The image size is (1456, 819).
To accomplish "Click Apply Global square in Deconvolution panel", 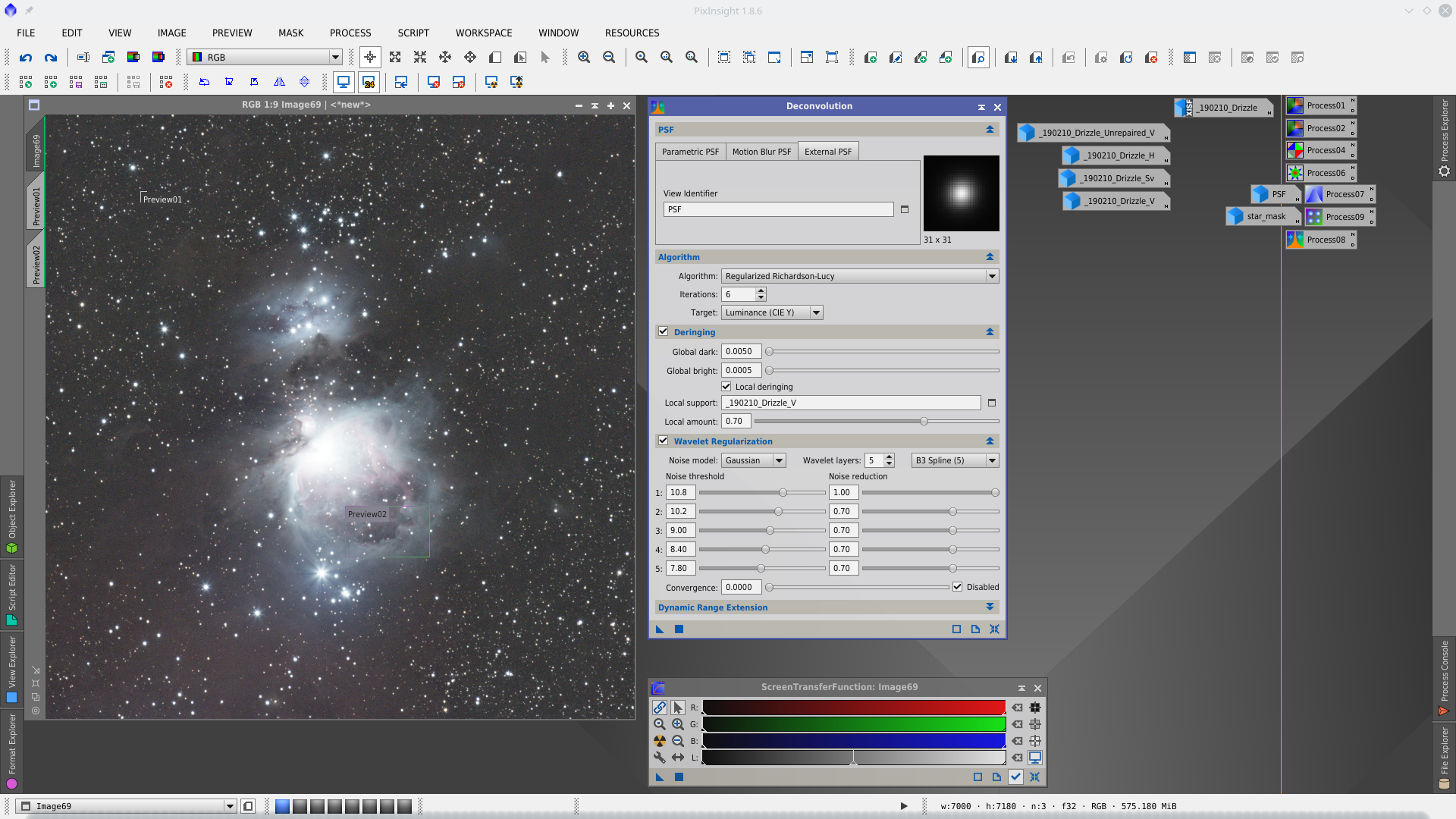I will pos(679,629).
